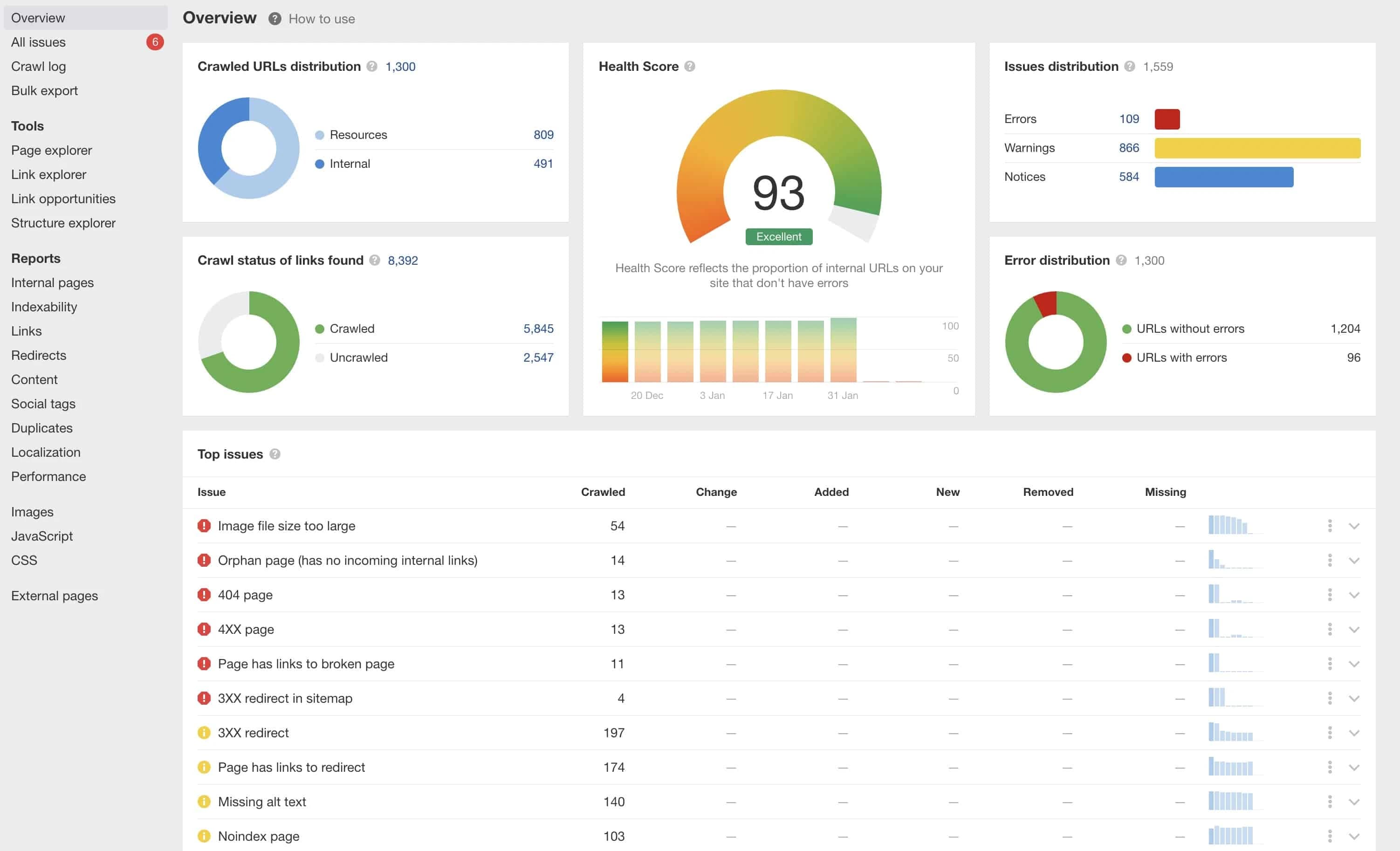Expand the Orphan page issue row
This screenshot has width=1400, height=851.
(1353, 560)
